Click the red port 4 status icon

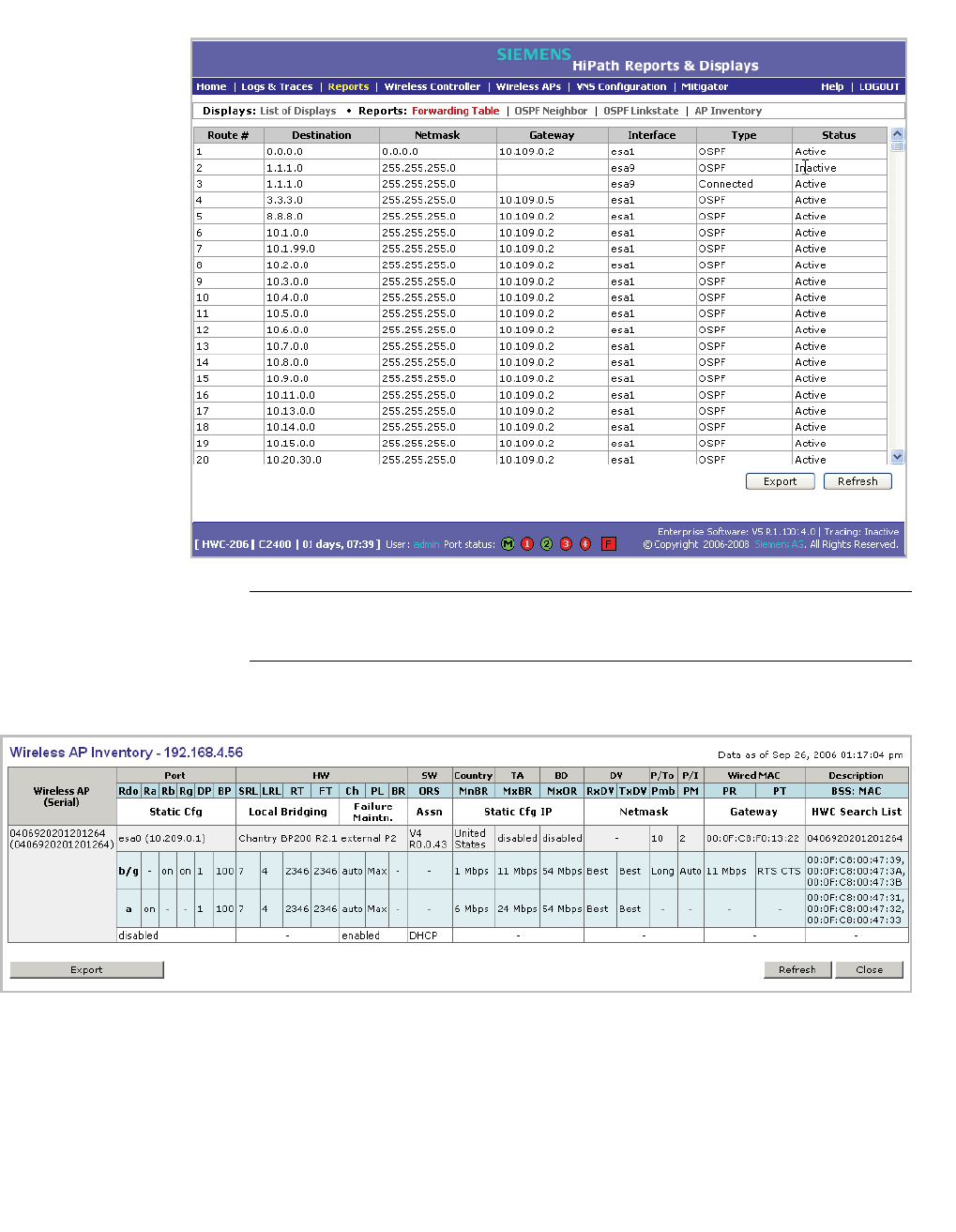[585, 544]
